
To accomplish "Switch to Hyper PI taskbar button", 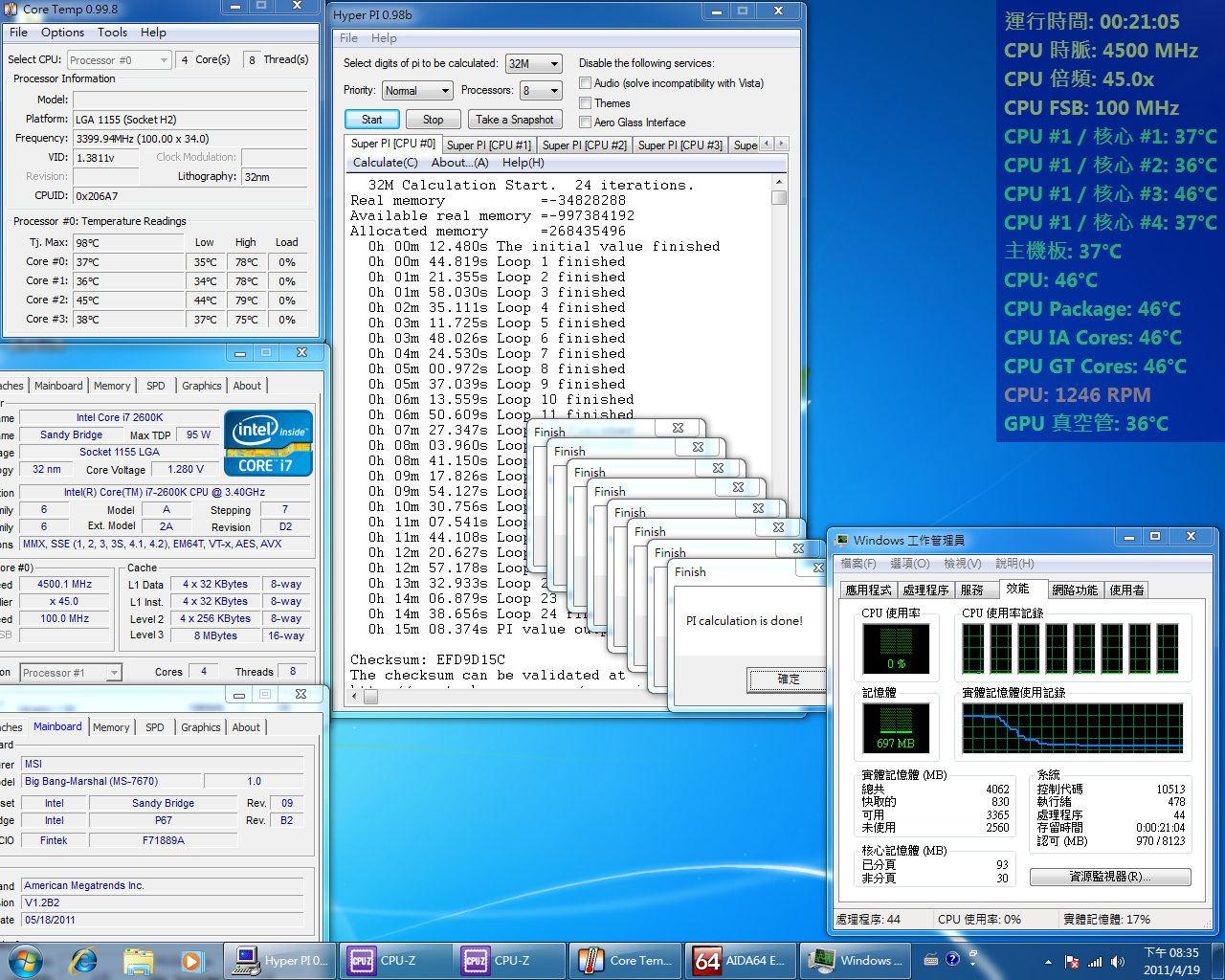I will point(280,960).
